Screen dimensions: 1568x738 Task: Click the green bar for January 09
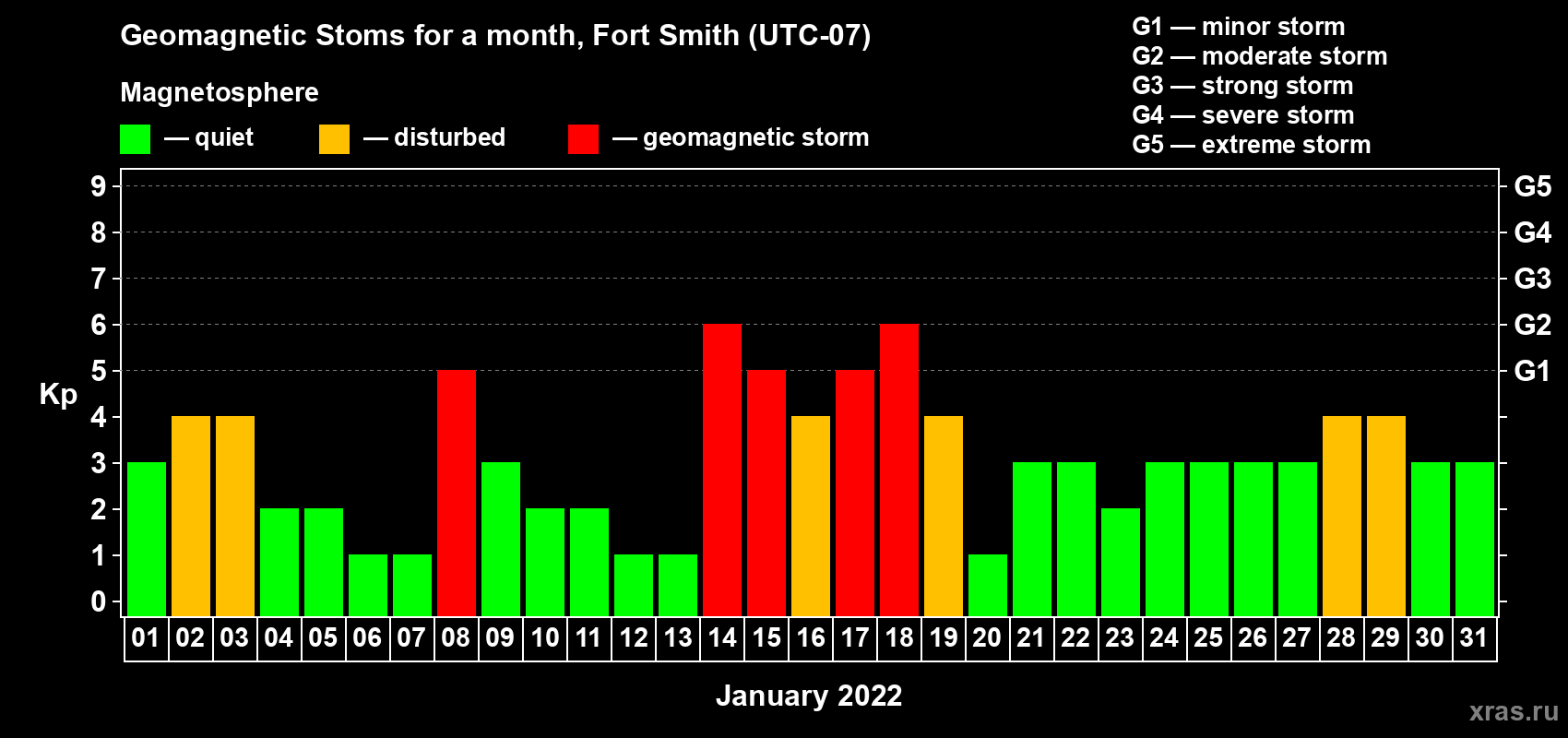click(x=501, y=540)
